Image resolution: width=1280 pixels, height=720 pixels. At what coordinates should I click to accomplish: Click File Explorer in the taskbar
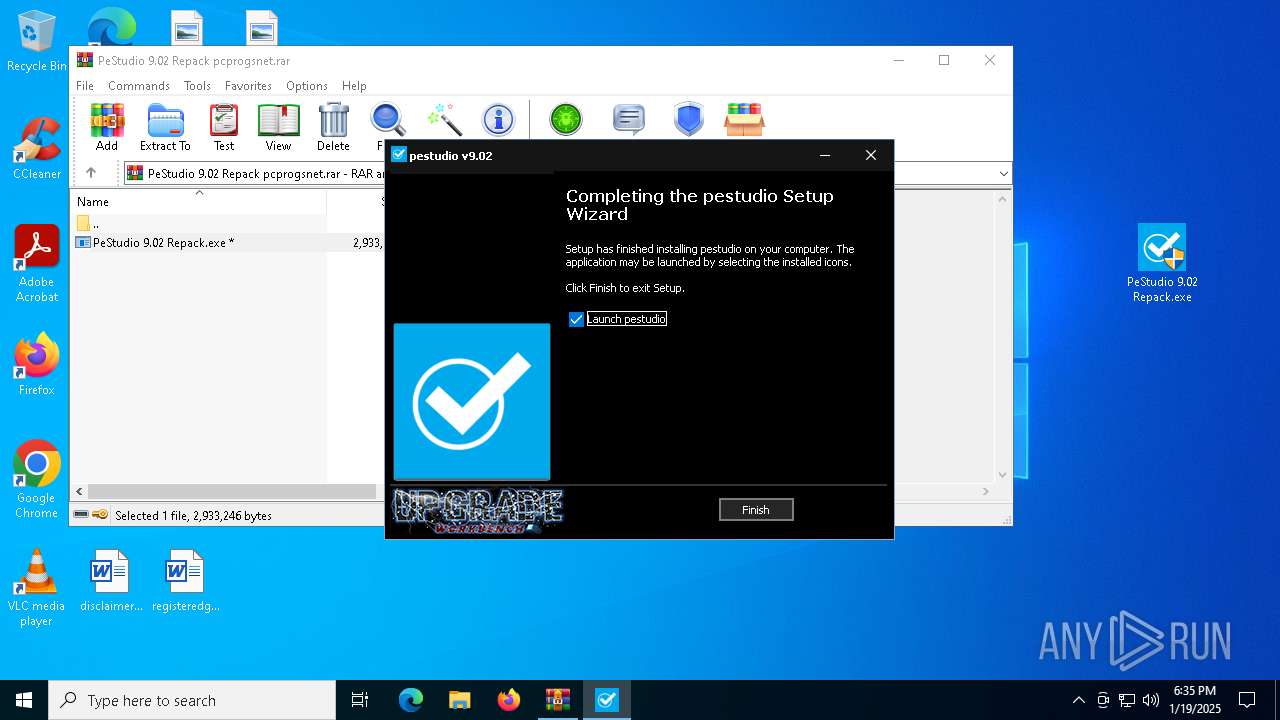(x=460, y=700)
